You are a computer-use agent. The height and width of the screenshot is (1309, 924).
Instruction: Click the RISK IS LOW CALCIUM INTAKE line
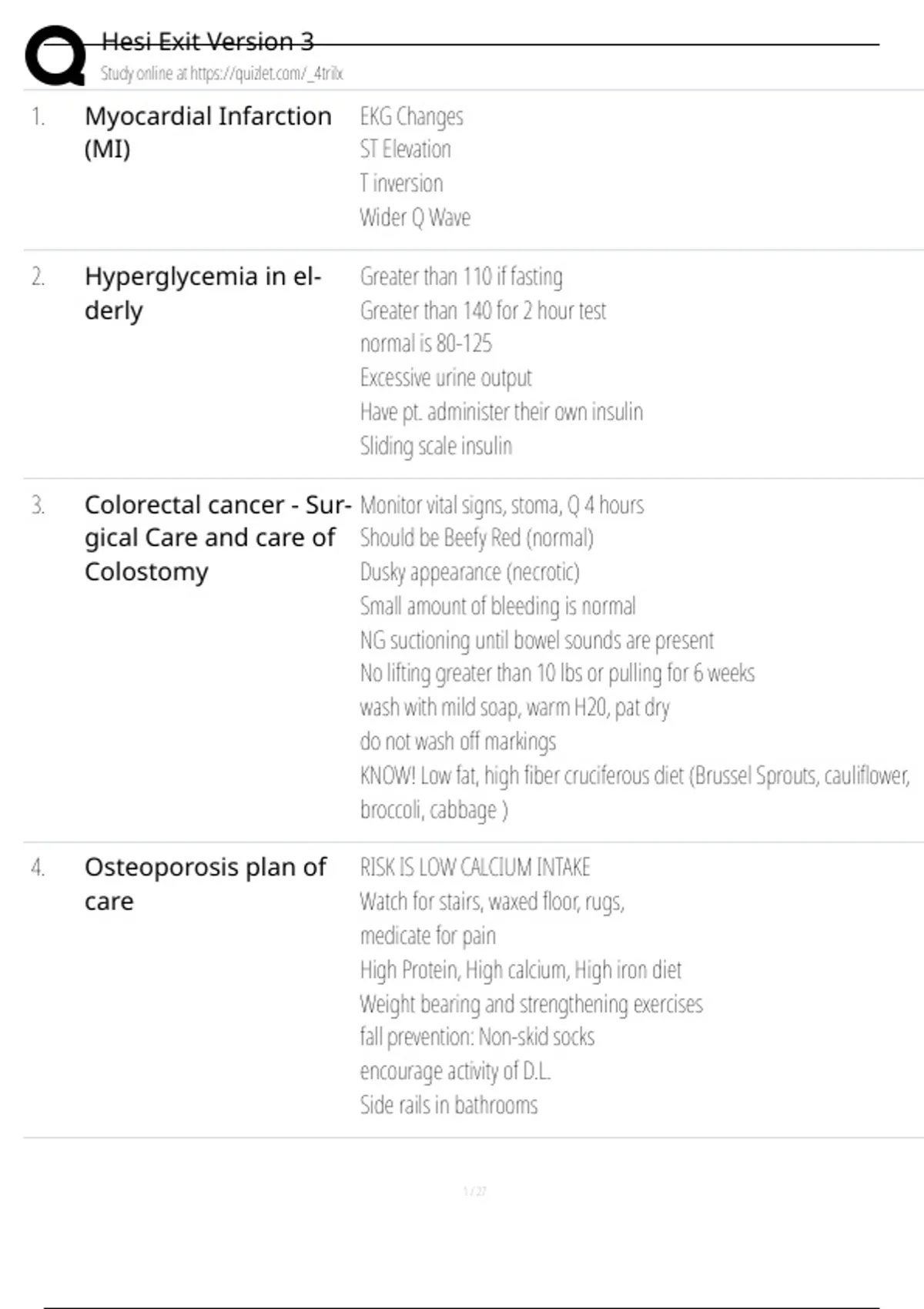click(x=474, y=868)
